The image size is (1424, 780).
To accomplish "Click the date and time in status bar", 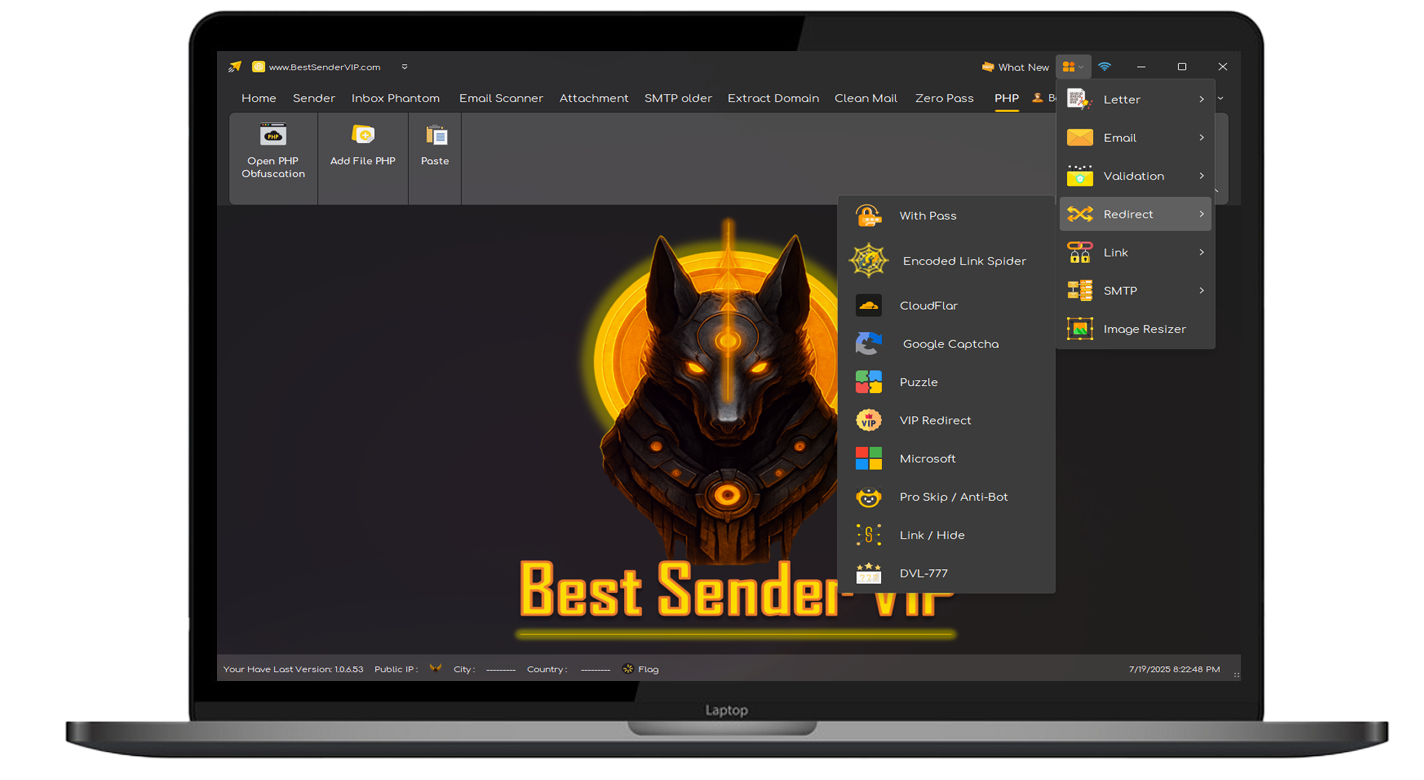I will click(1174, 669).
